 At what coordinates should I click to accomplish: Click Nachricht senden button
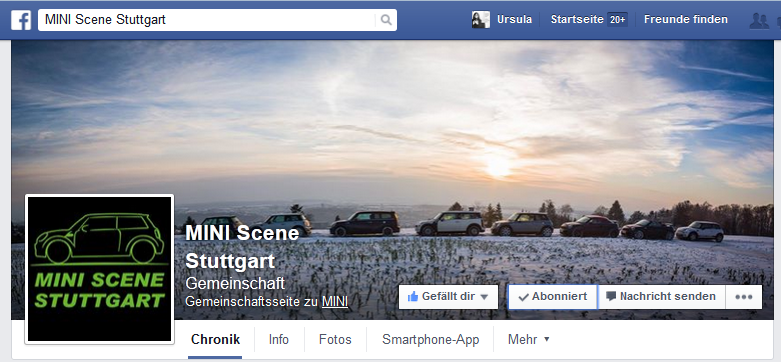tap(661, 297)
